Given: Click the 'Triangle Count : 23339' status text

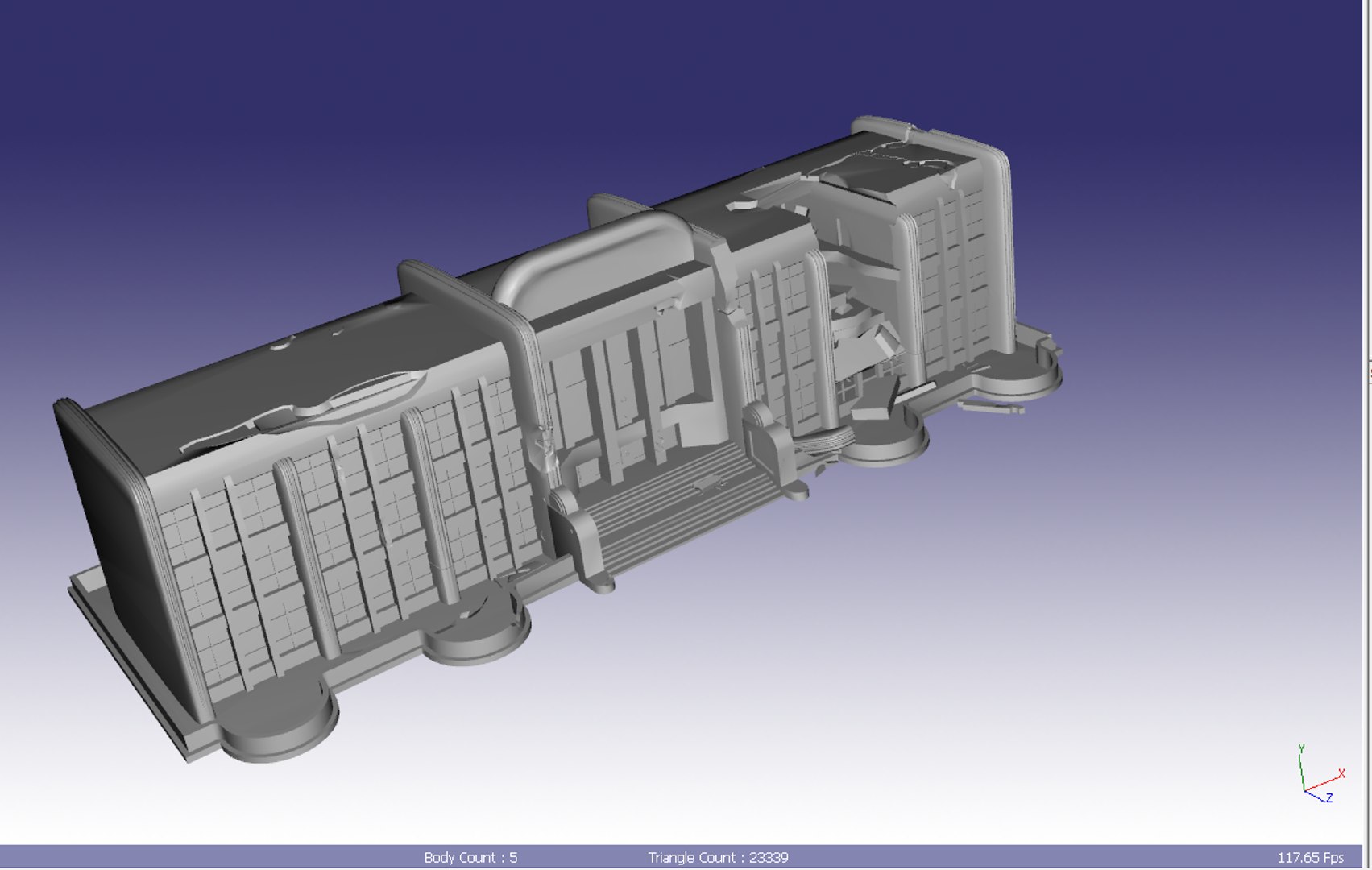Looking at the screenshot, I should (718, 858).
